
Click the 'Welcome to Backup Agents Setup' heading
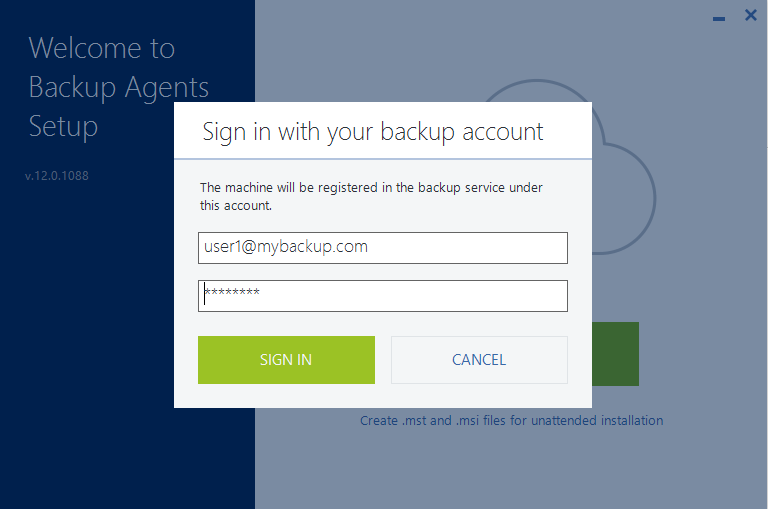[x=119, y=87]
